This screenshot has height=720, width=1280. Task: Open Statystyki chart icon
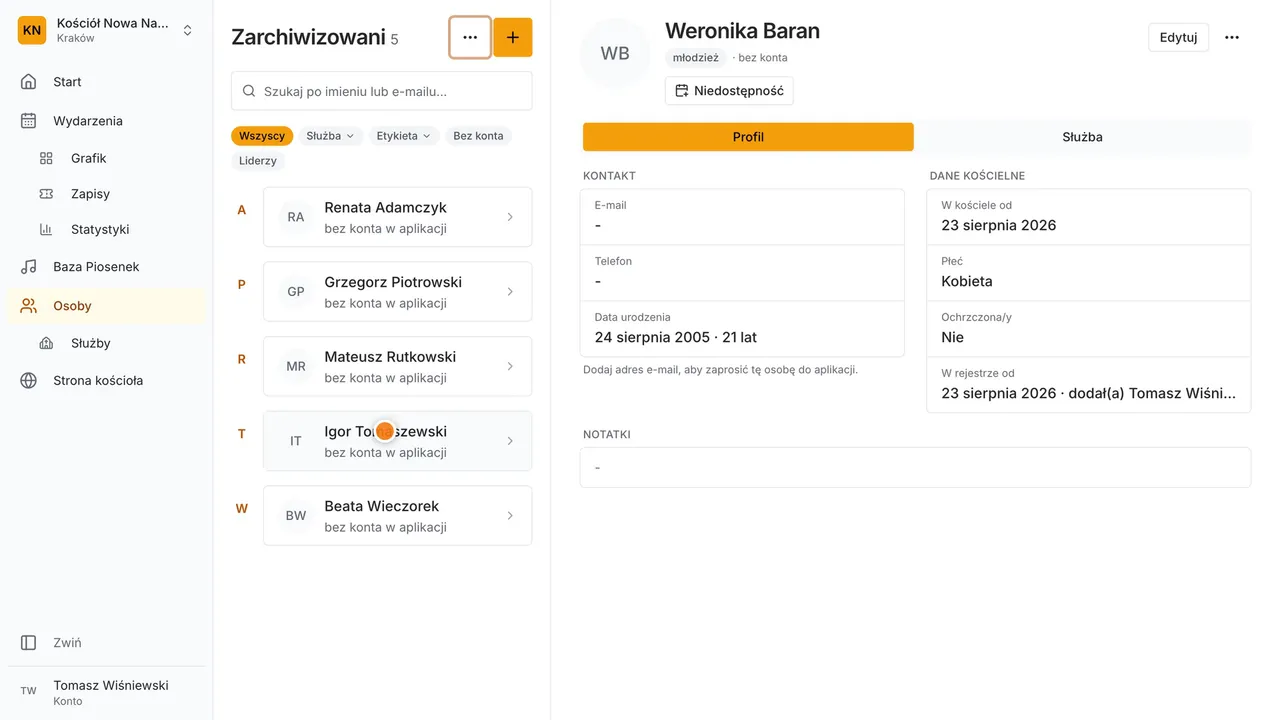[x=46, y=229]
